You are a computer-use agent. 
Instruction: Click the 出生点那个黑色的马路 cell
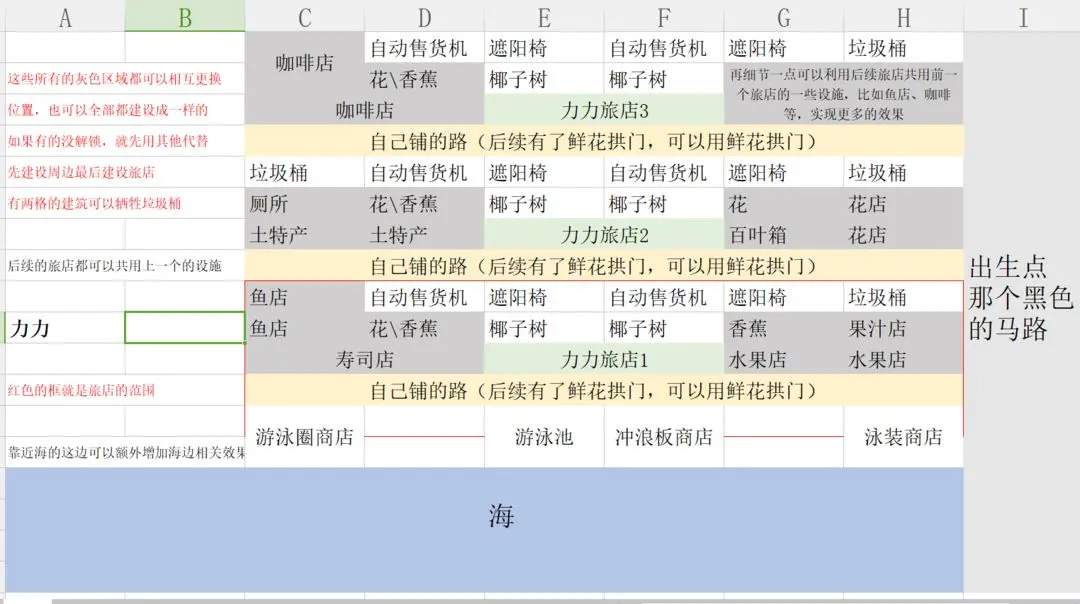pyautogui.click(x=1022, y=297)
